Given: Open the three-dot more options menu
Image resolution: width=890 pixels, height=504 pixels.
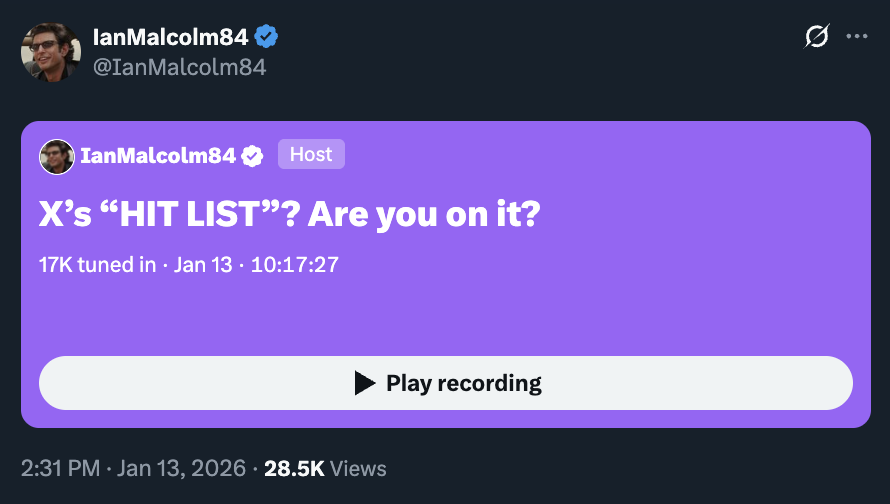Looking at the screenshot, I should (x=857, y=36).
